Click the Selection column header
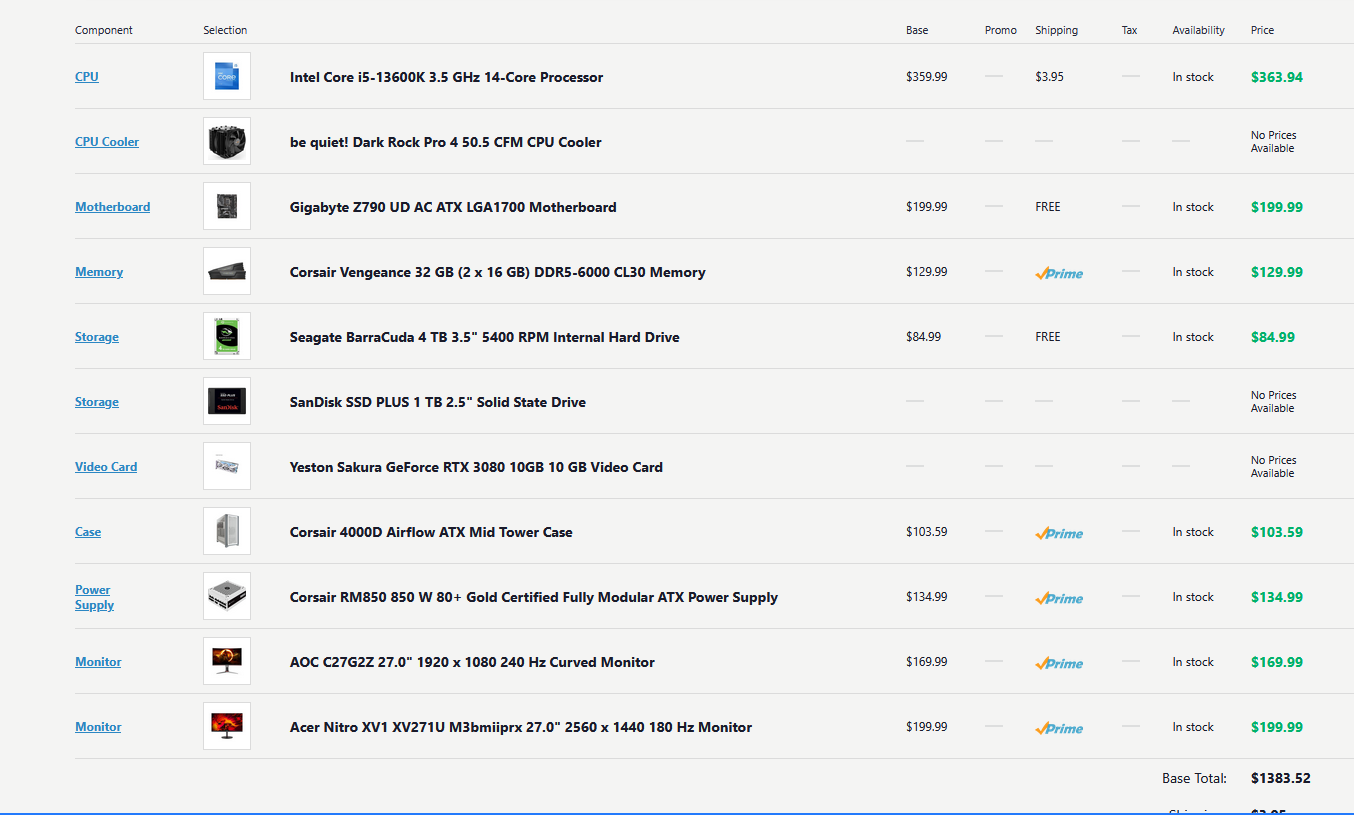 (225, 30)
